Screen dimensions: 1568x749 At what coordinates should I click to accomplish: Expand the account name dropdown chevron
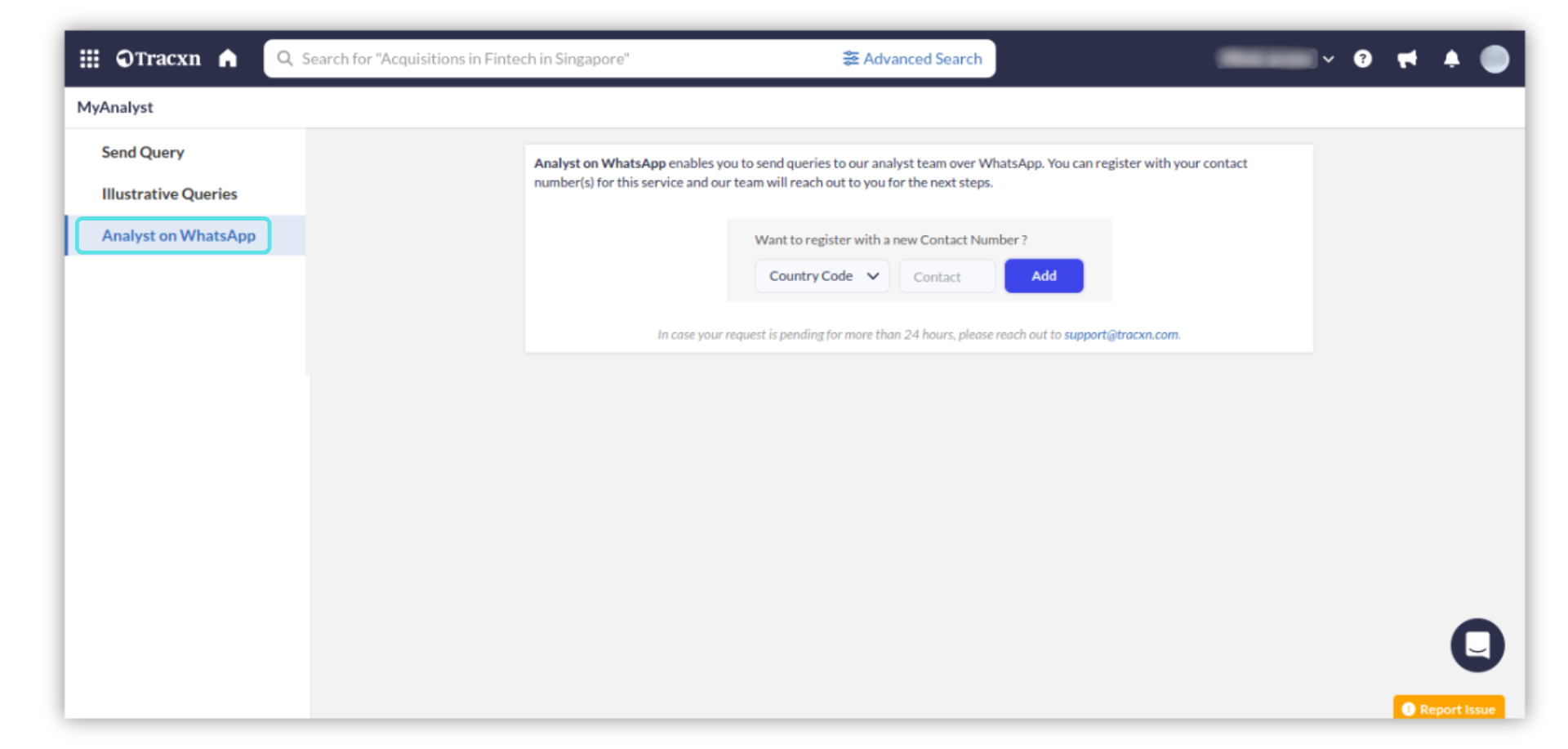pos(1328,59)
